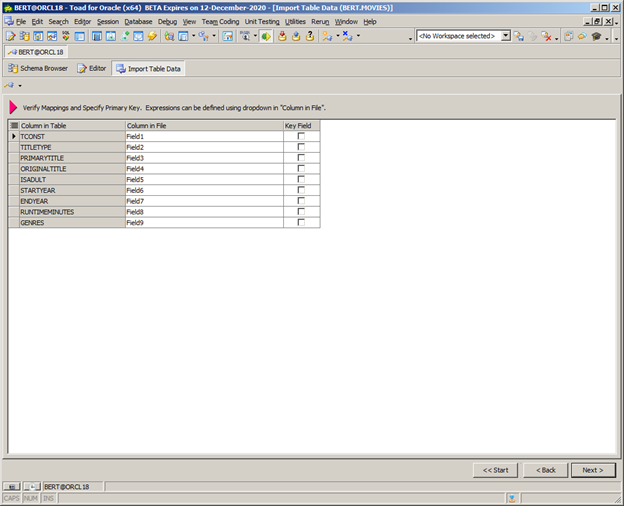The width and height of the screenshot is (624, 506).
Task: Open a new Editor from the toolbar pencil icon
Action: [11, 36]
